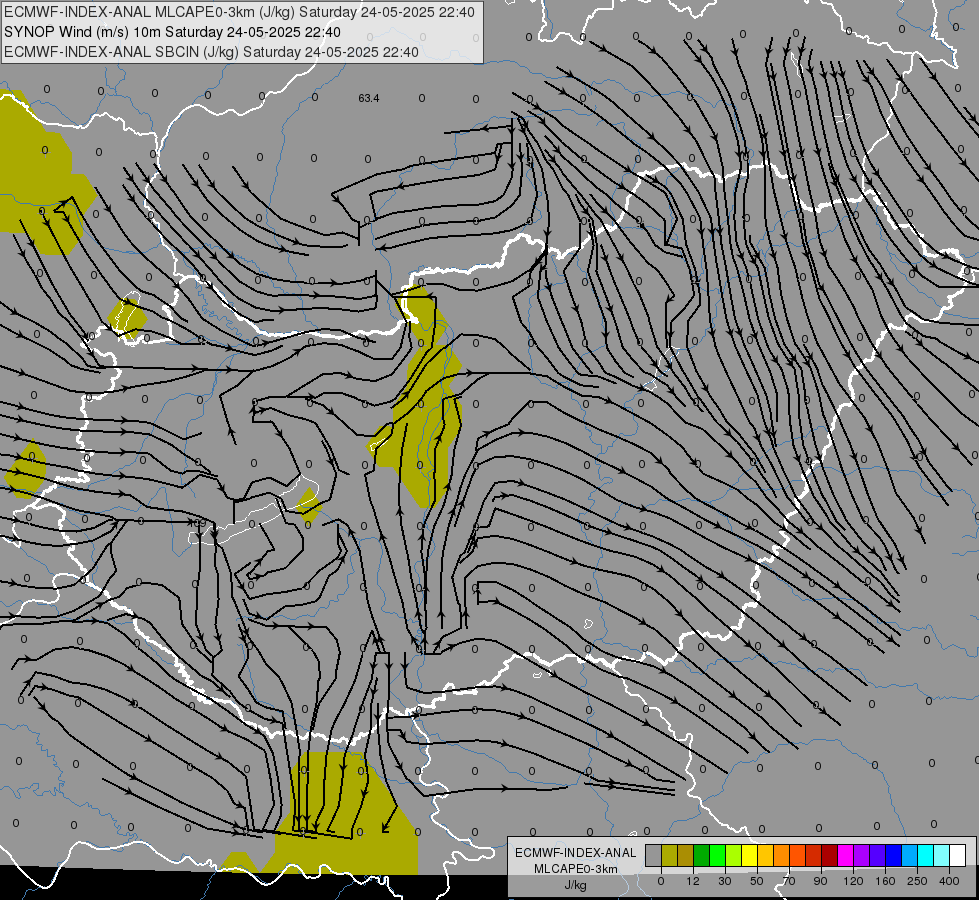Viewport: 979px width, 900px height.
Task: Click the 160 tick label on legend
Action: (x=885, y=881)
